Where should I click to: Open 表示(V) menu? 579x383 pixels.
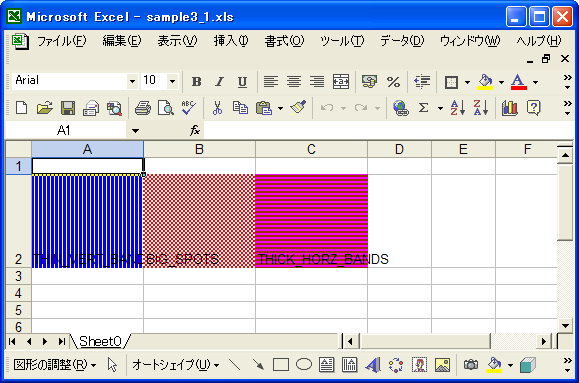point(177,41)
